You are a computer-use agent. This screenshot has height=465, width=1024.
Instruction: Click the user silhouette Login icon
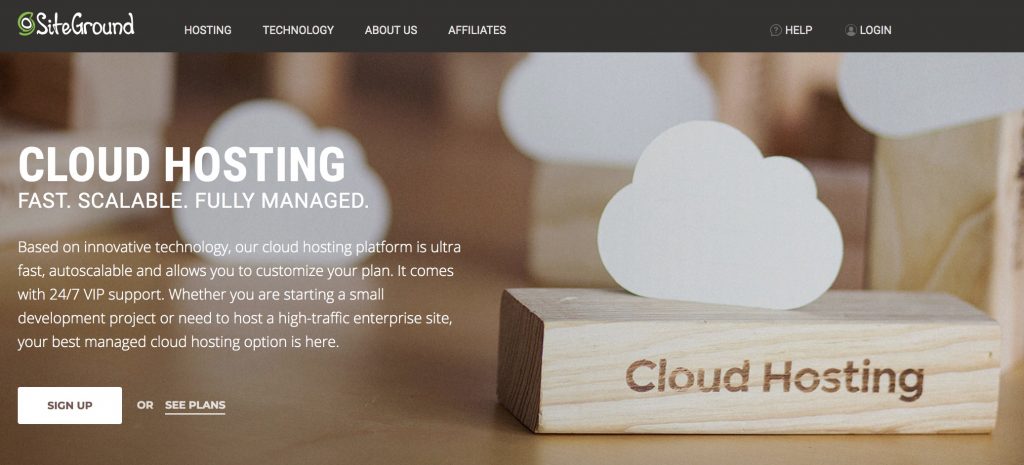point(850,30)
